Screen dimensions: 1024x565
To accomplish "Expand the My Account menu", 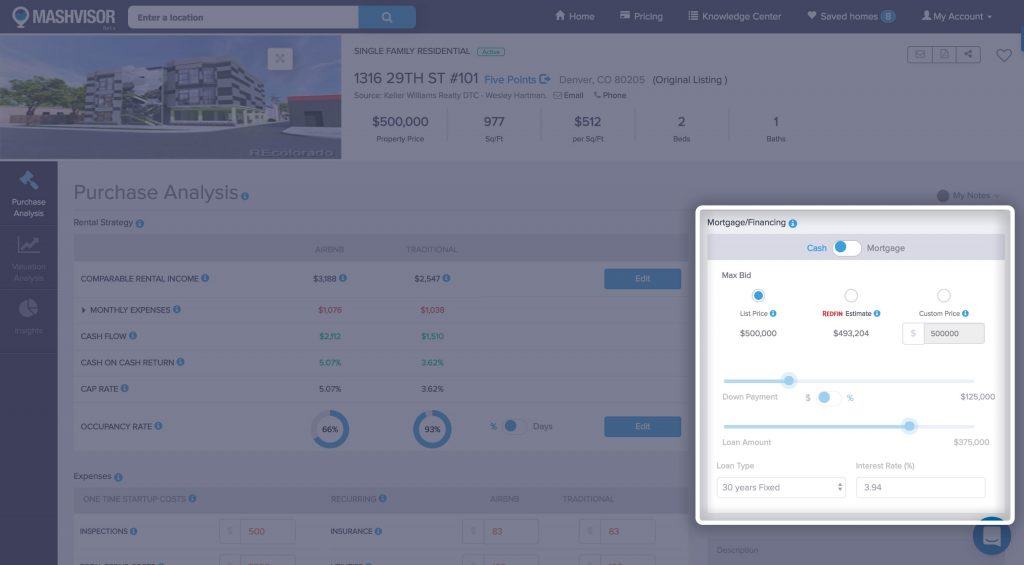I will pos(957,17).
